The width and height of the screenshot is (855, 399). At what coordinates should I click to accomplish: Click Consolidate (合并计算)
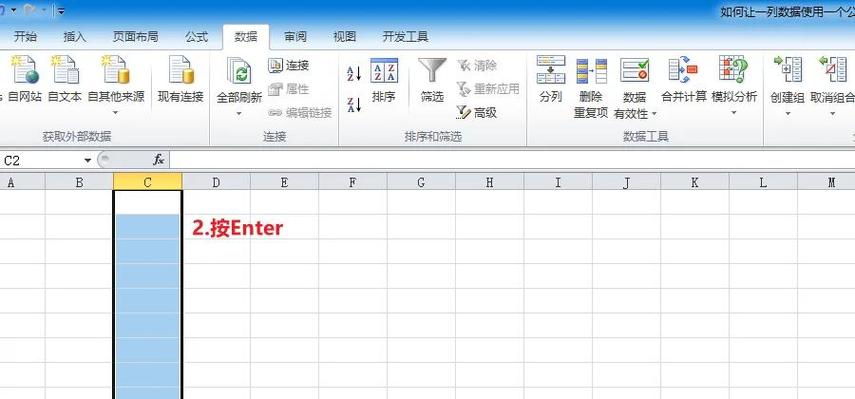[x=684, y=80]
